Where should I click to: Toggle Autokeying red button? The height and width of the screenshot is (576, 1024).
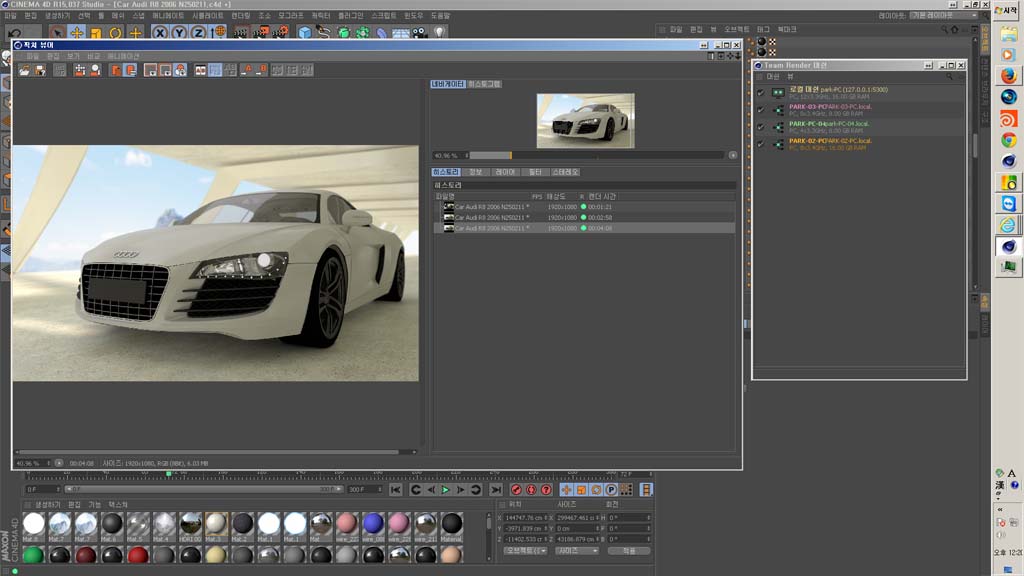click(x=531, y=490)
